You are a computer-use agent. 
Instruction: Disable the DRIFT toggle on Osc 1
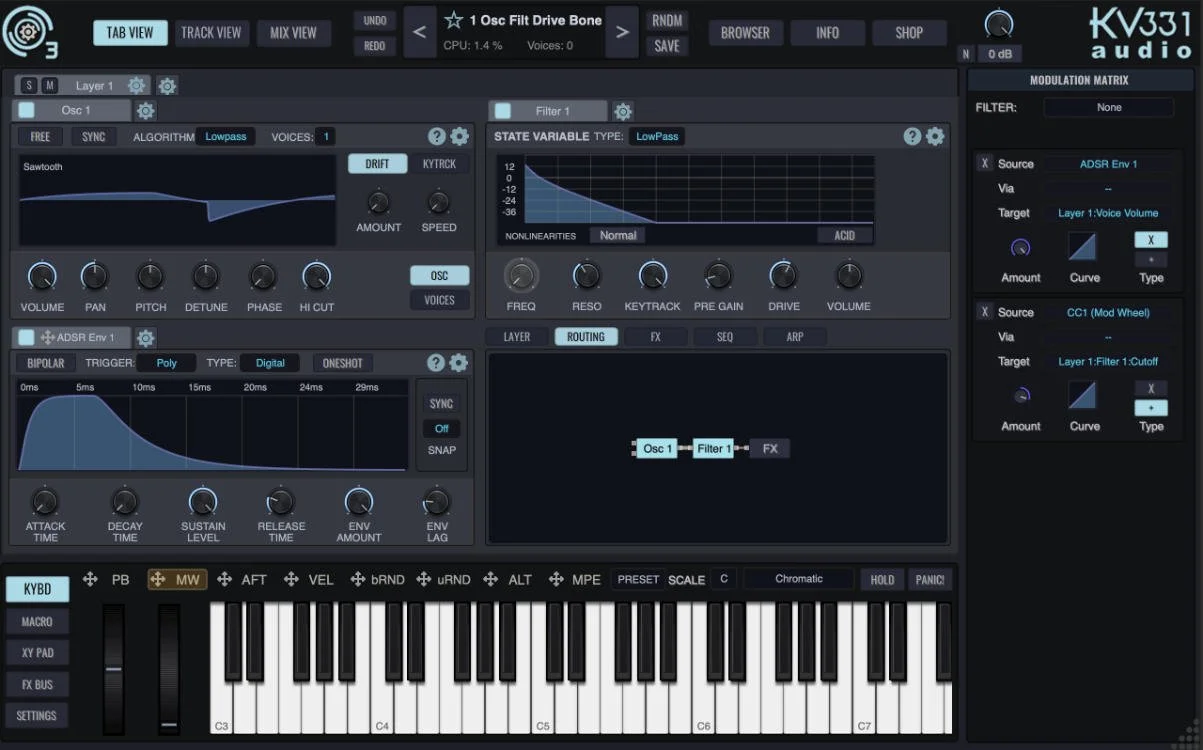click(378, 162)
